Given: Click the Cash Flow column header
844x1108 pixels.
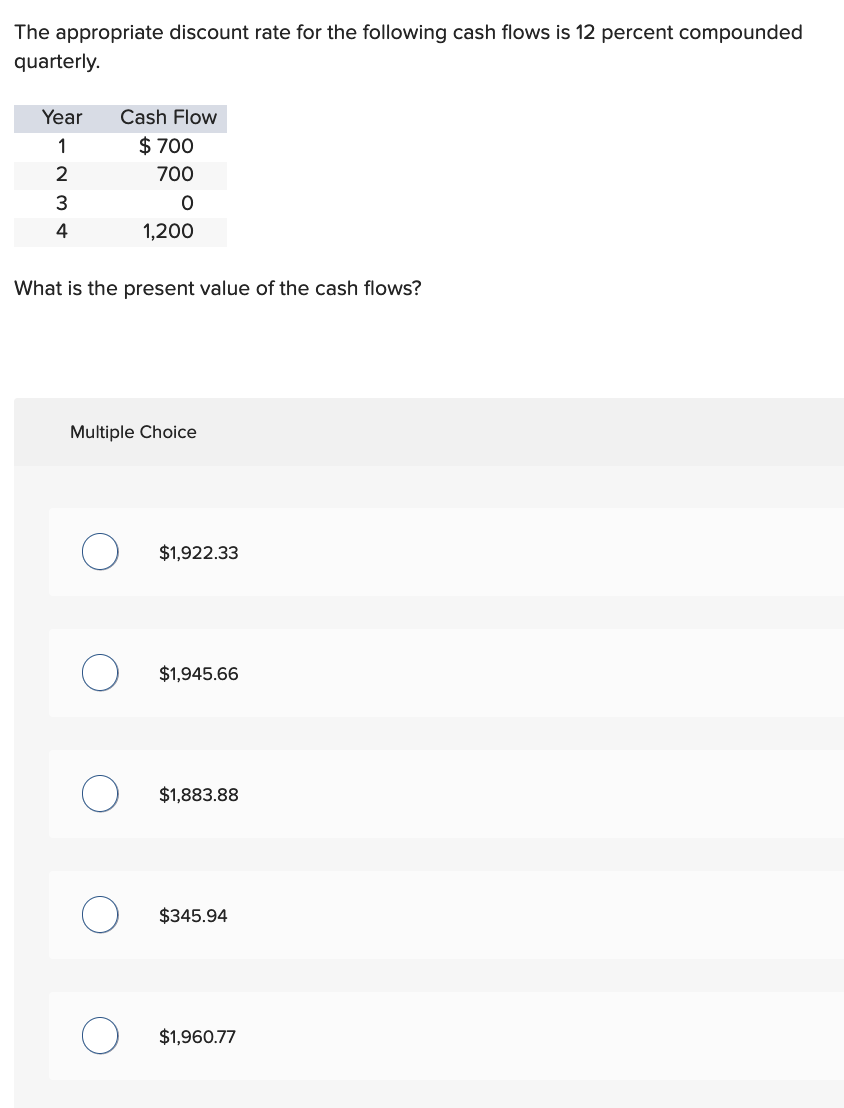Looking at the screenshot, I should [167, 117].
